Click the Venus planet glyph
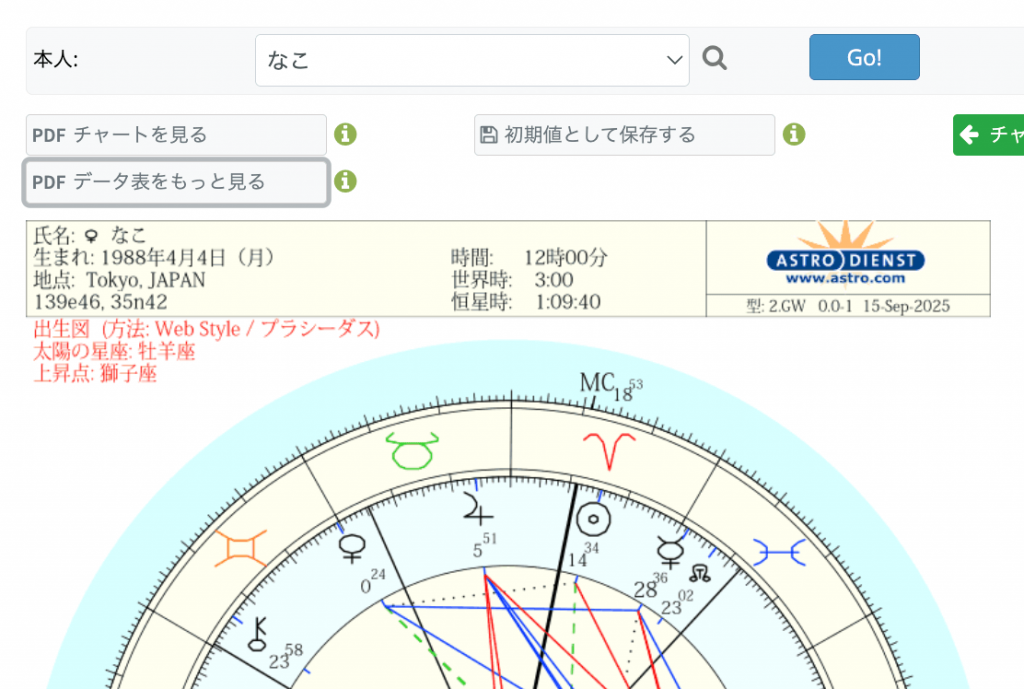Viewport: 1024px width, 689px height. coord(353,549)
